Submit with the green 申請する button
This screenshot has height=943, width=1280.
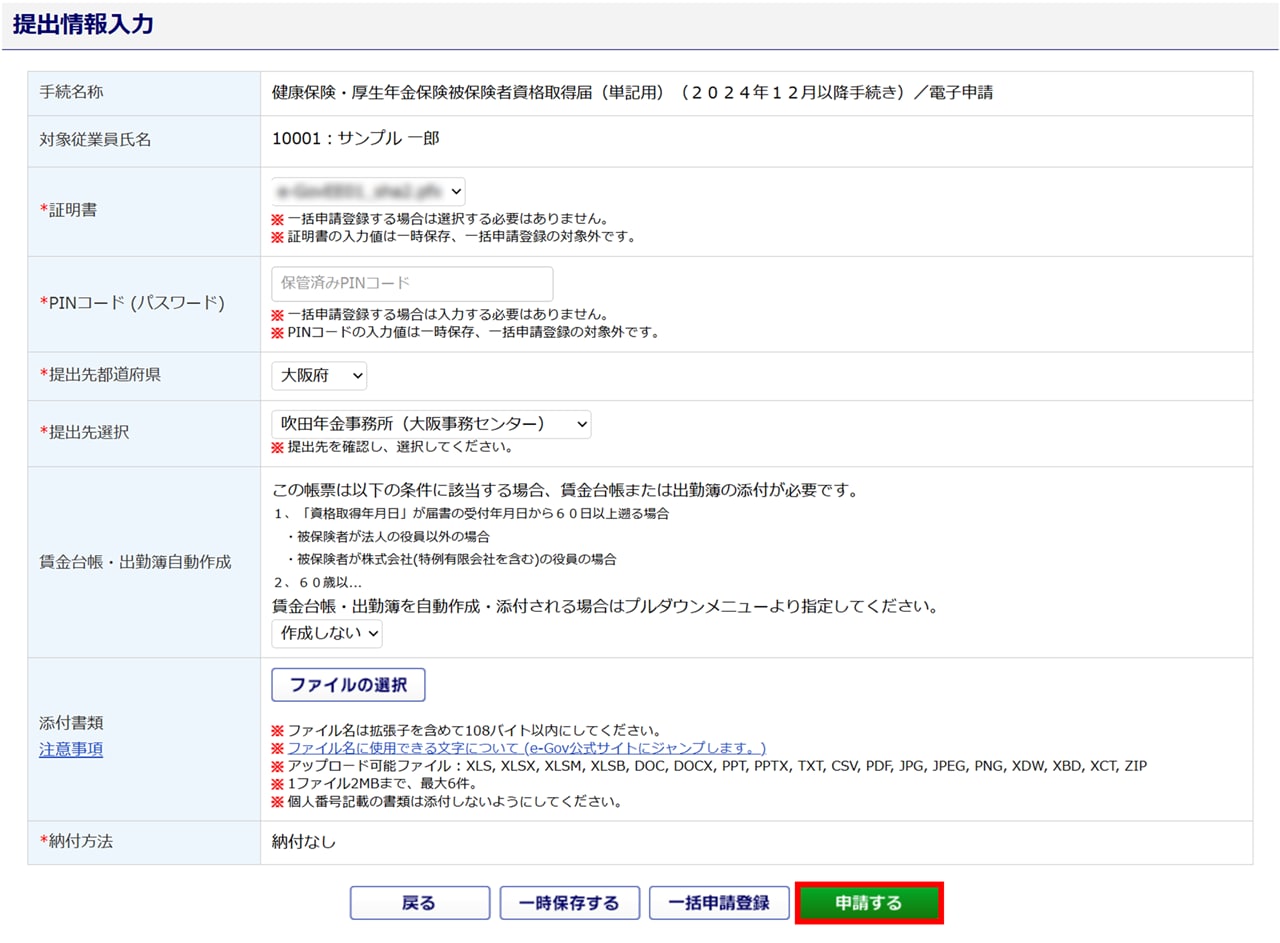868,903
